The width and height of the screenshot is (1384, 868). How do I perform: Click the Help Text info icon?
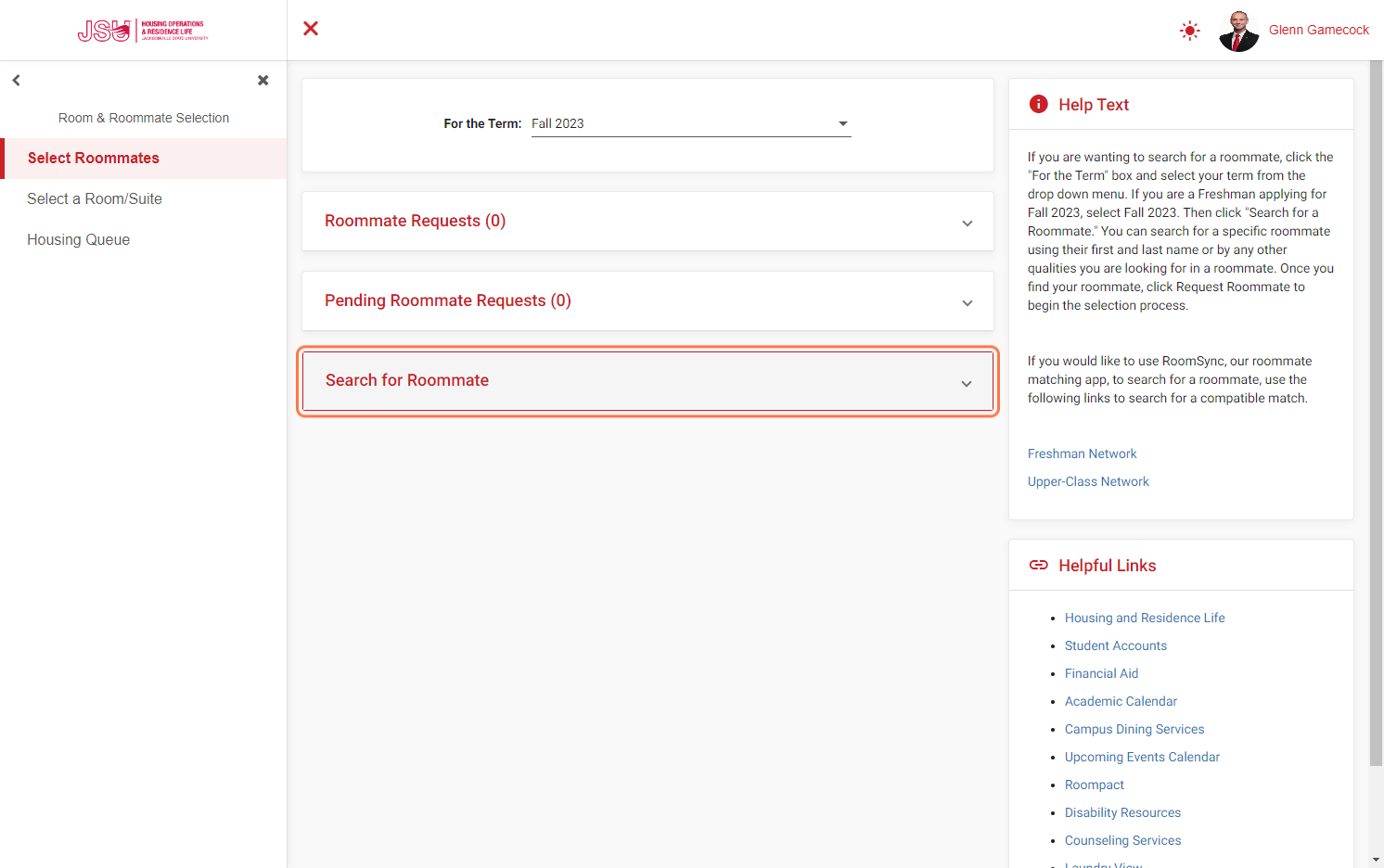[x=1039, y=104]
